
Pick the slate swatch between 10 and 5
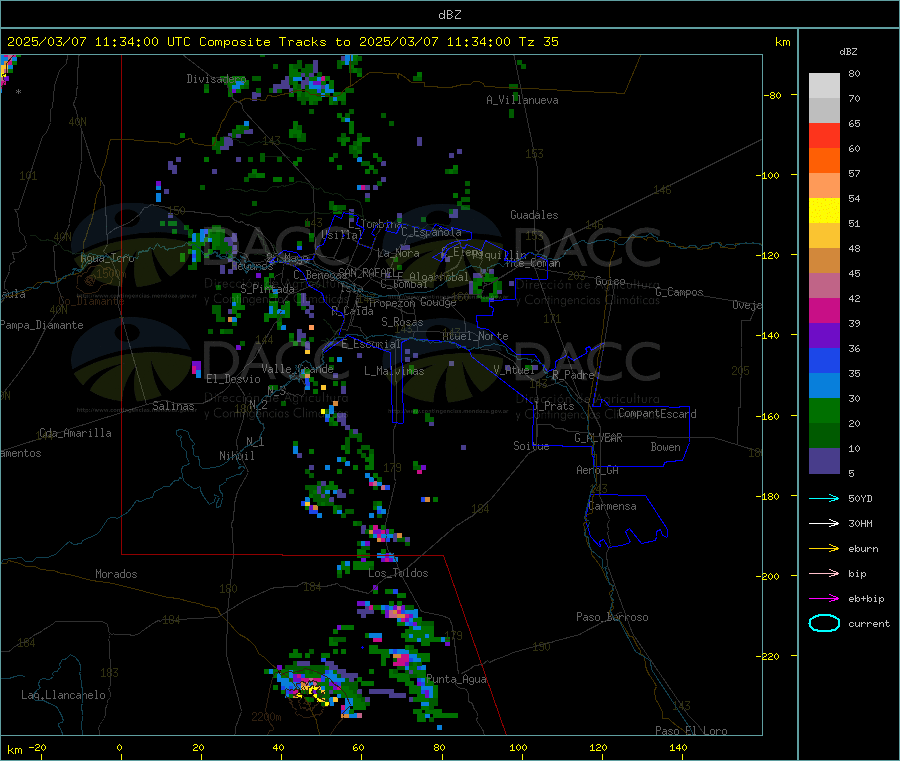tap(824, 461)
